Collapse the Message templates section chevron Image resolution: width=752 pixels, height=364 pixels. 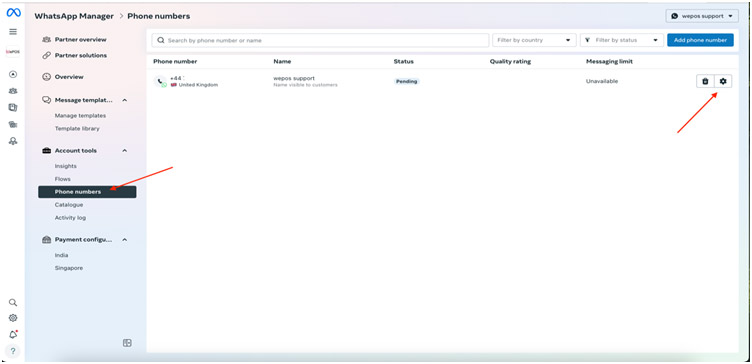click(125, 100)
